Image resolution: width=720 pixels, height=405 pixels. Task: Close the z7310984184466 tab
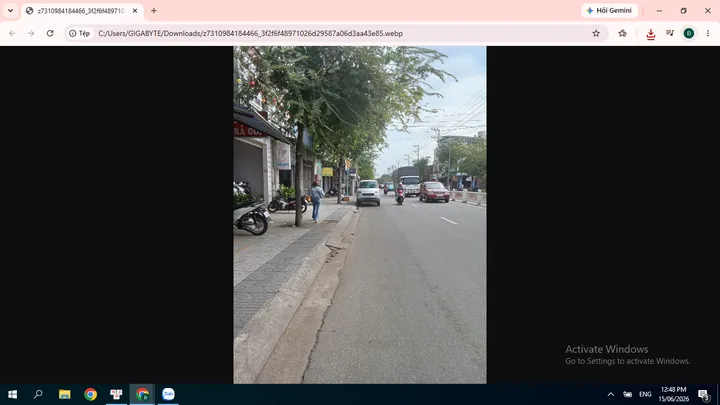coord(135,11)
